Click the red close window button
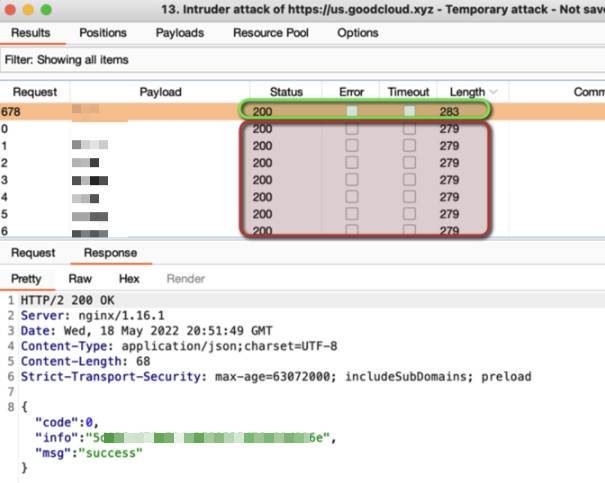Viewport: 605px width, 483px height. 10,10
